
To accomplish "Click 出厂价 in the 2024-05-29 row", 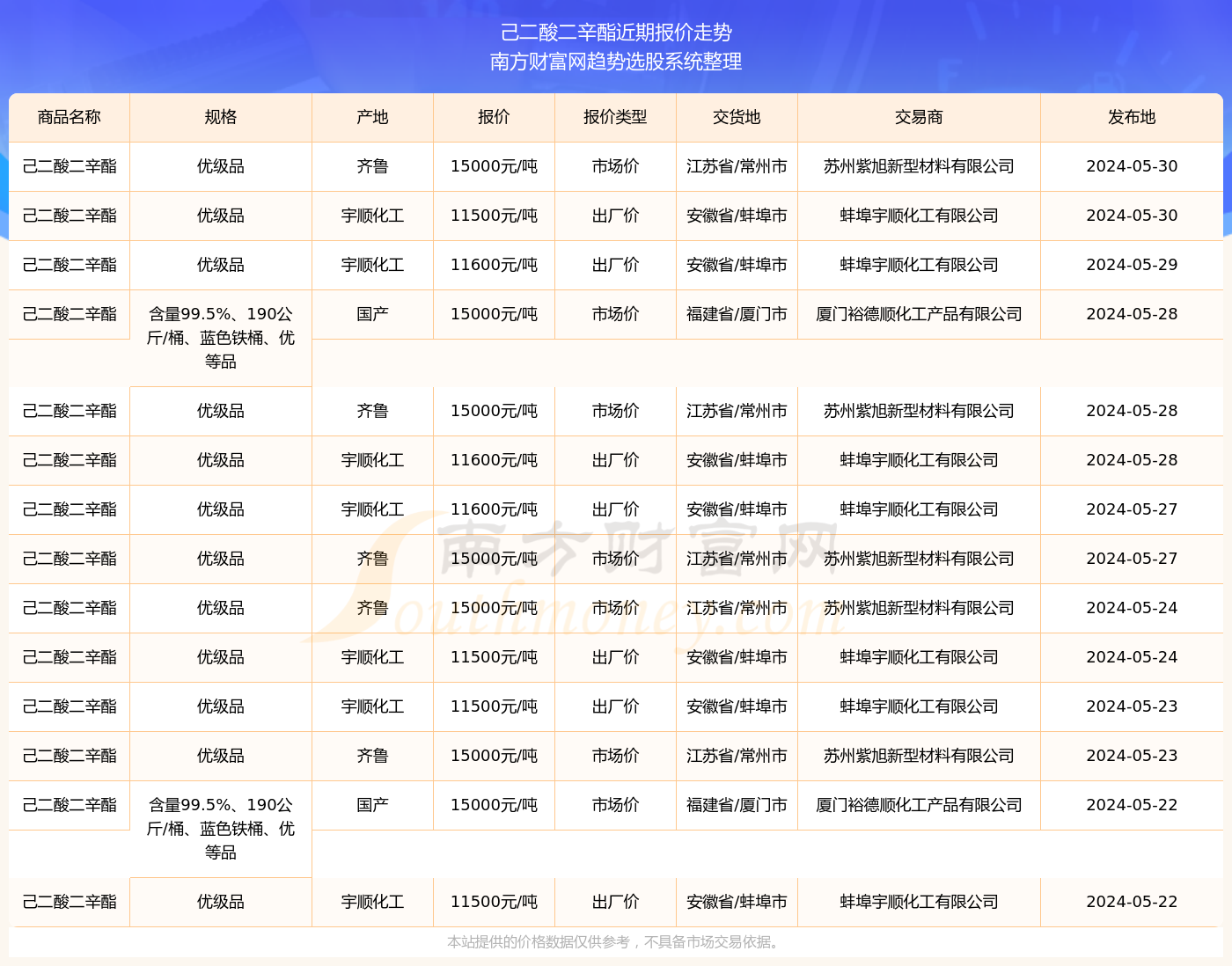I will coord(615,265).
